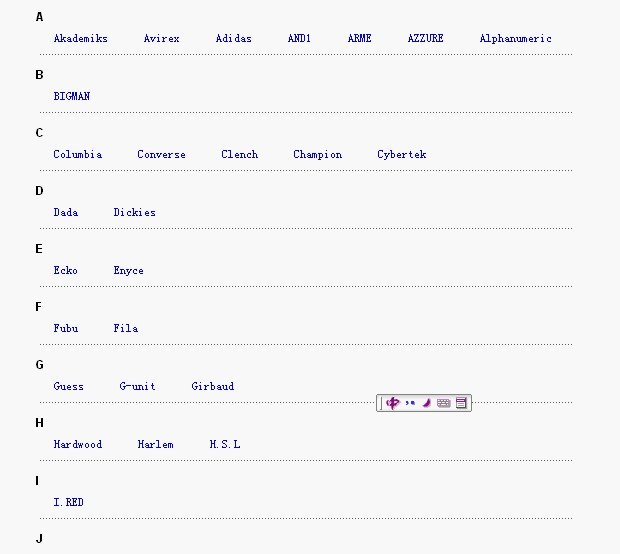This screenshot has height=554, width=620.
Task: Click the Fila brand link
Action: (x=125, y=329)
